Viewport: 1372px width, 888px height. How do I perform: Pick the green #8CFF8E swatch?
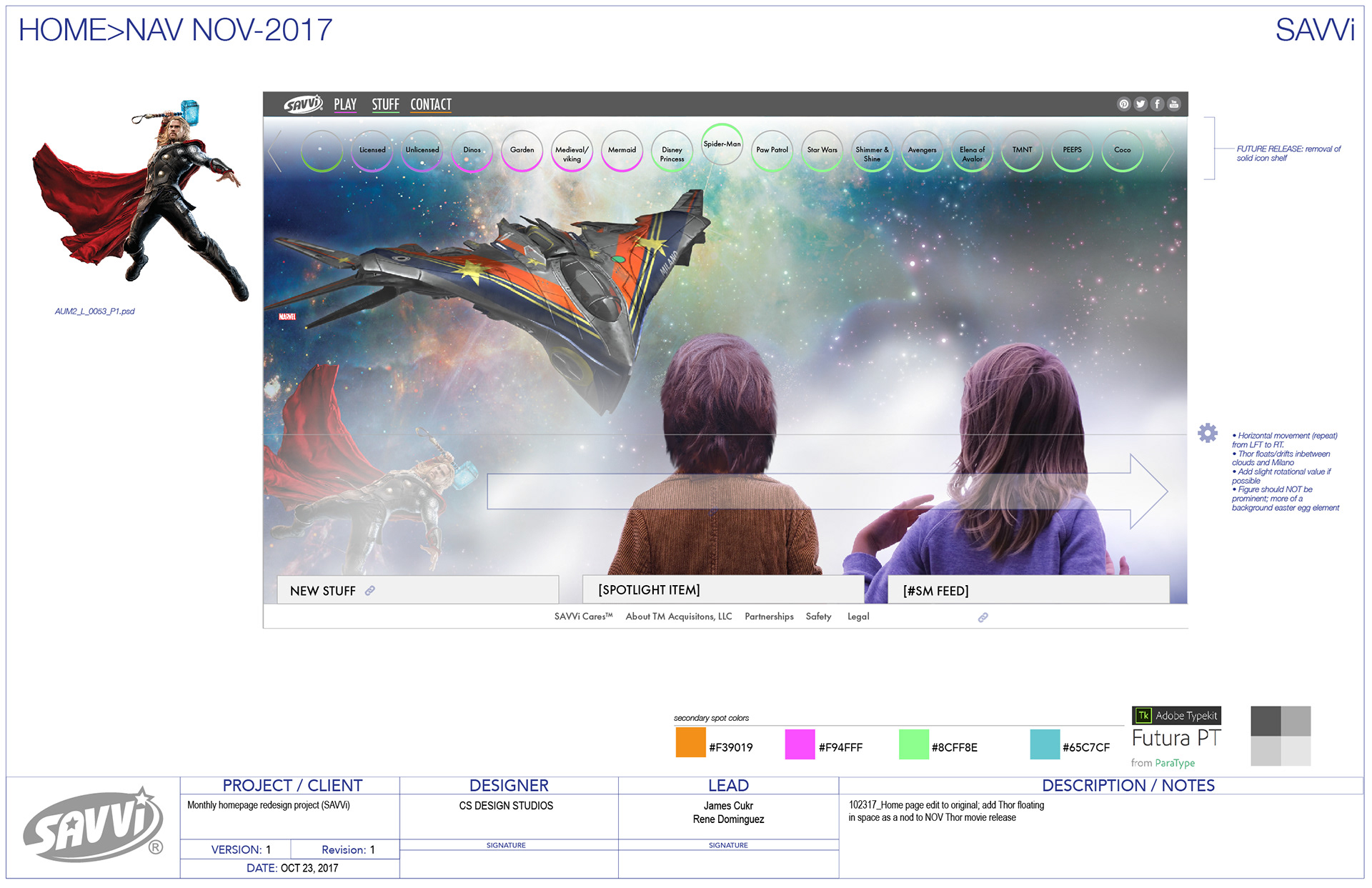(x=914, y=744)
